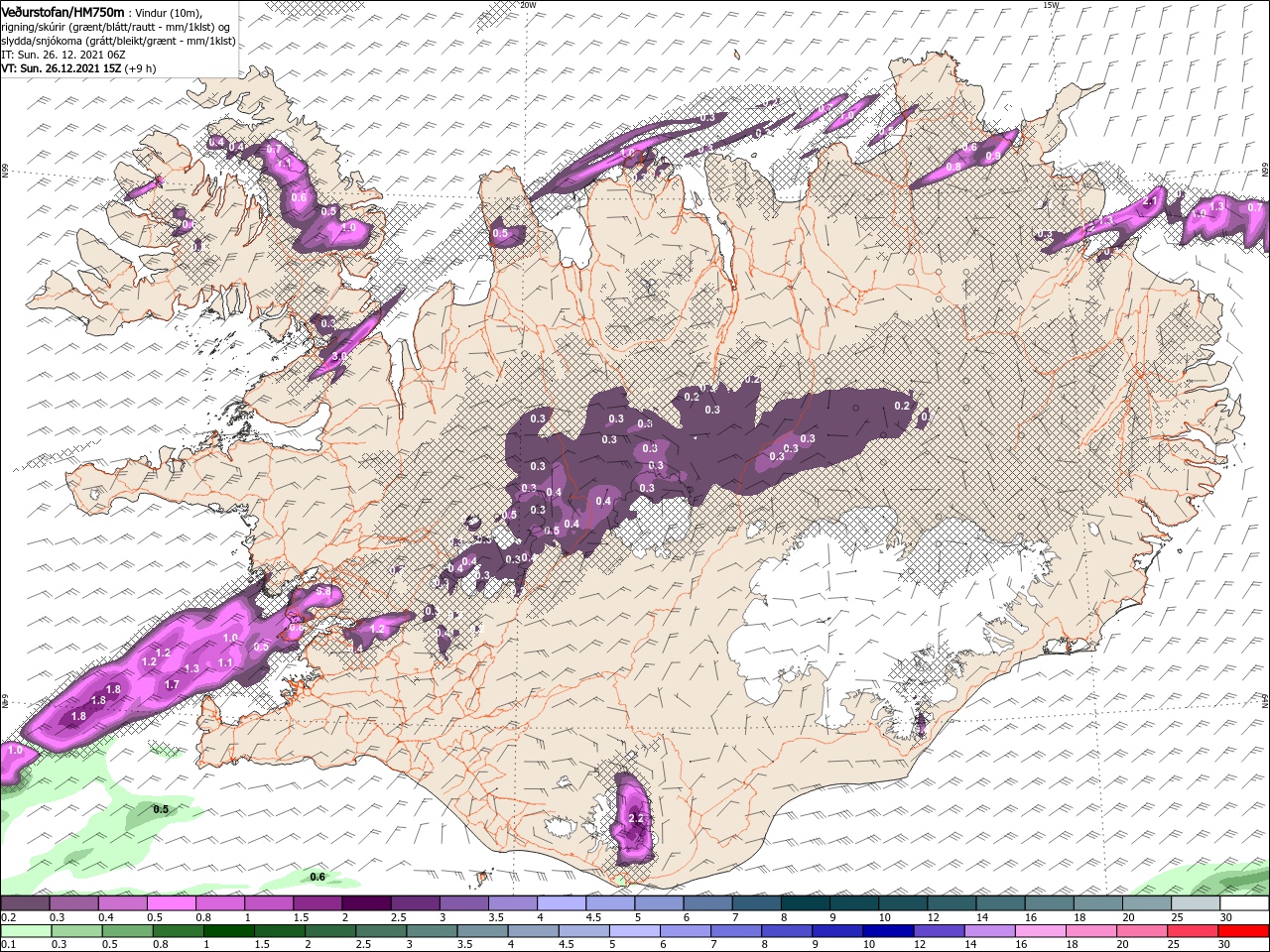Select the 1.7 snowfall value in southwest band
This screenshot has width=1270, height=952.
click(x=172, y=684)
